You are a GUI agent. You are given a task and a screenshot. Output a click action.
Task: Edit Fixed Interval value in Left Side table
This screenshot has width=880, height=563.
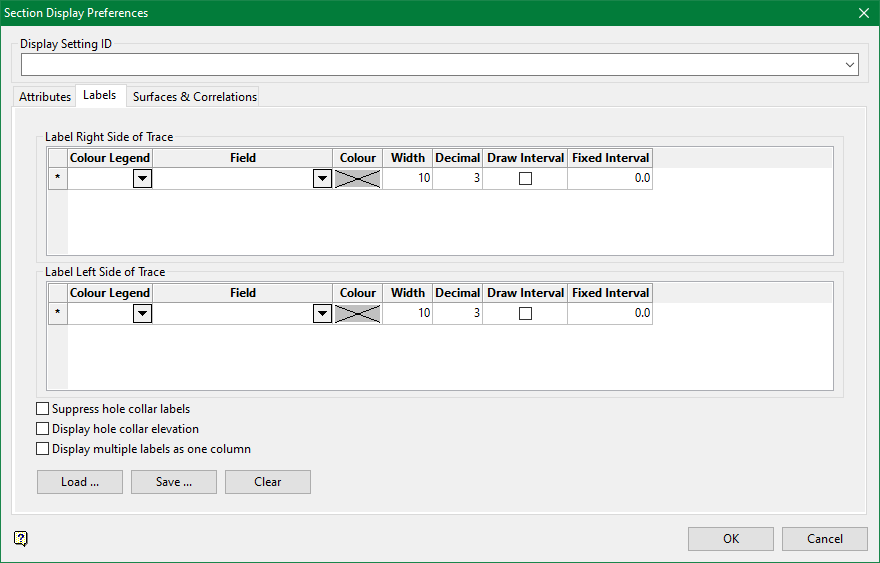pyautogui.click(x=610, y=313)
